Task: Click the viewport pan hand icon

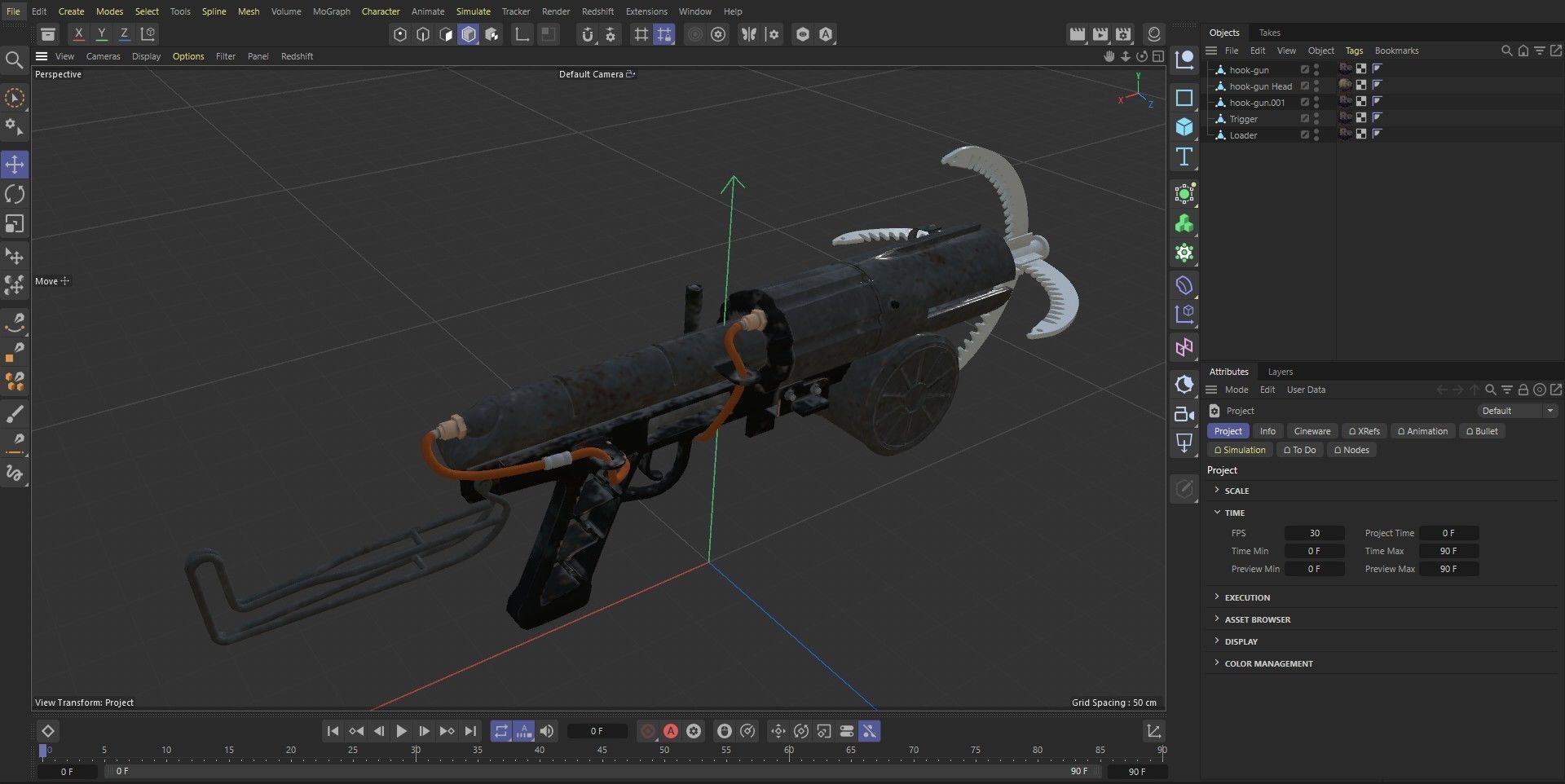Action: click(1109, 56)
